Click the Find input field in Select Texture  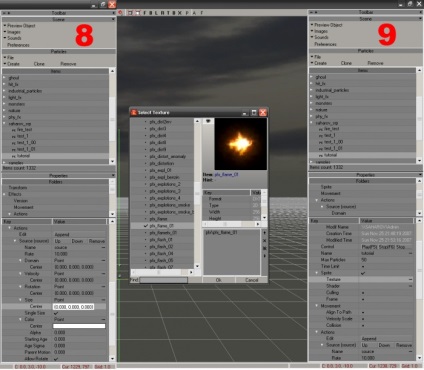(163, 280)
